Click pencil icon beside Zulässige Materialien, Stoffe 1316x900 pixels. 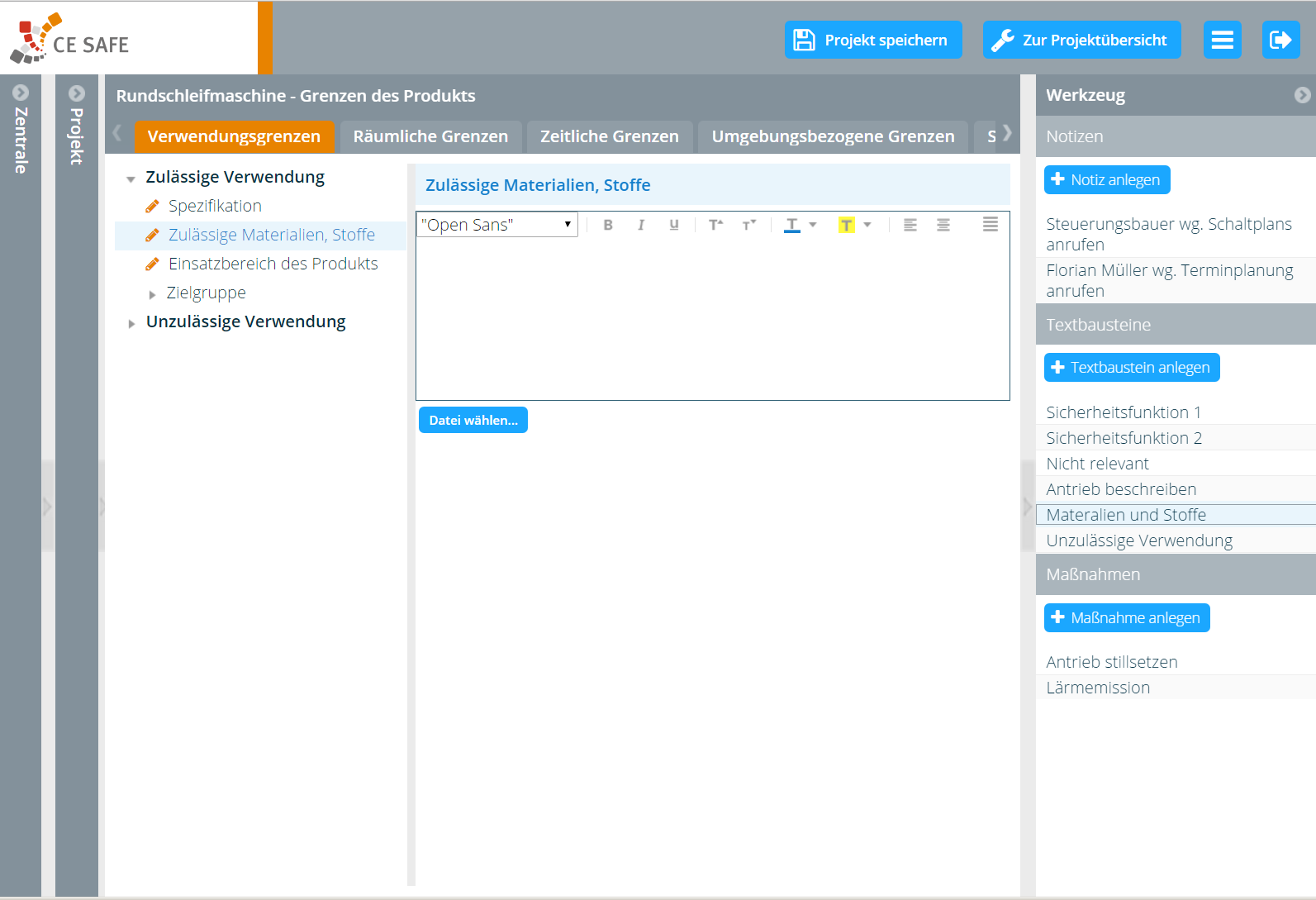tap(152, 235)
